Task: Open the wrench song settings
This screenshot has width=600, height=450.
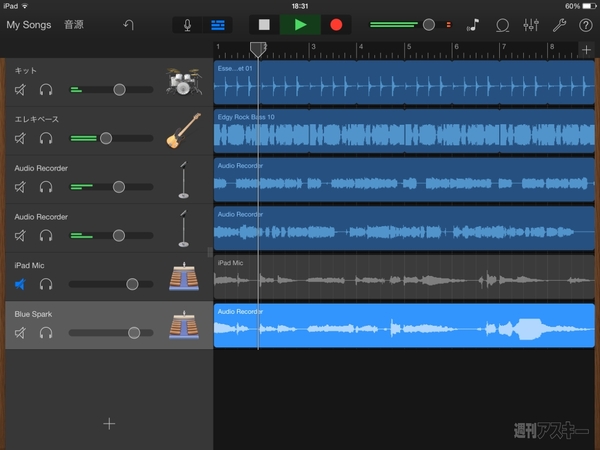Action: pyautogui.click(x=559, y=24)
